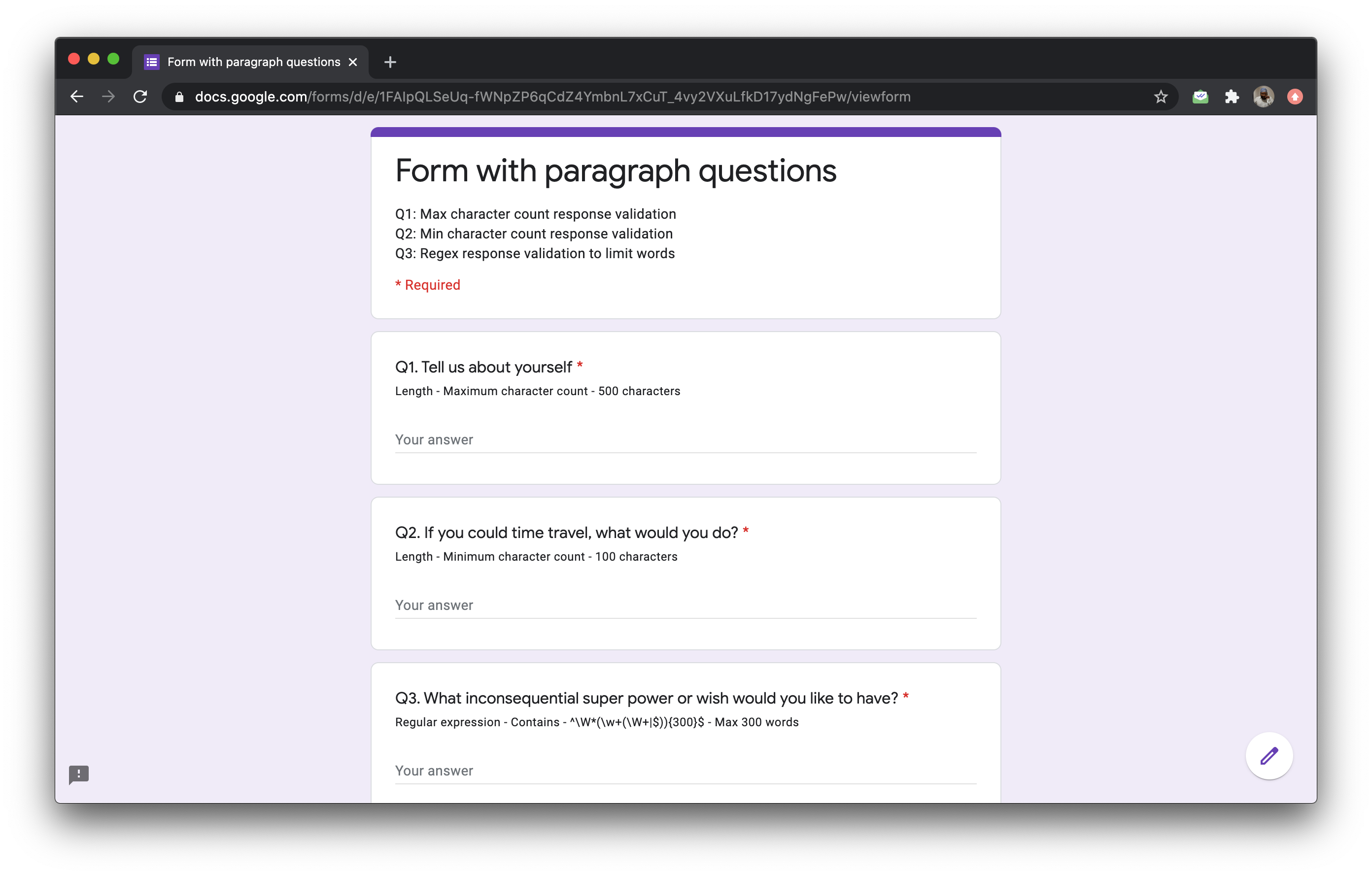The image size is (1372, 876).
Task: Click the report problem feedback icon
Action: [79, 774]
